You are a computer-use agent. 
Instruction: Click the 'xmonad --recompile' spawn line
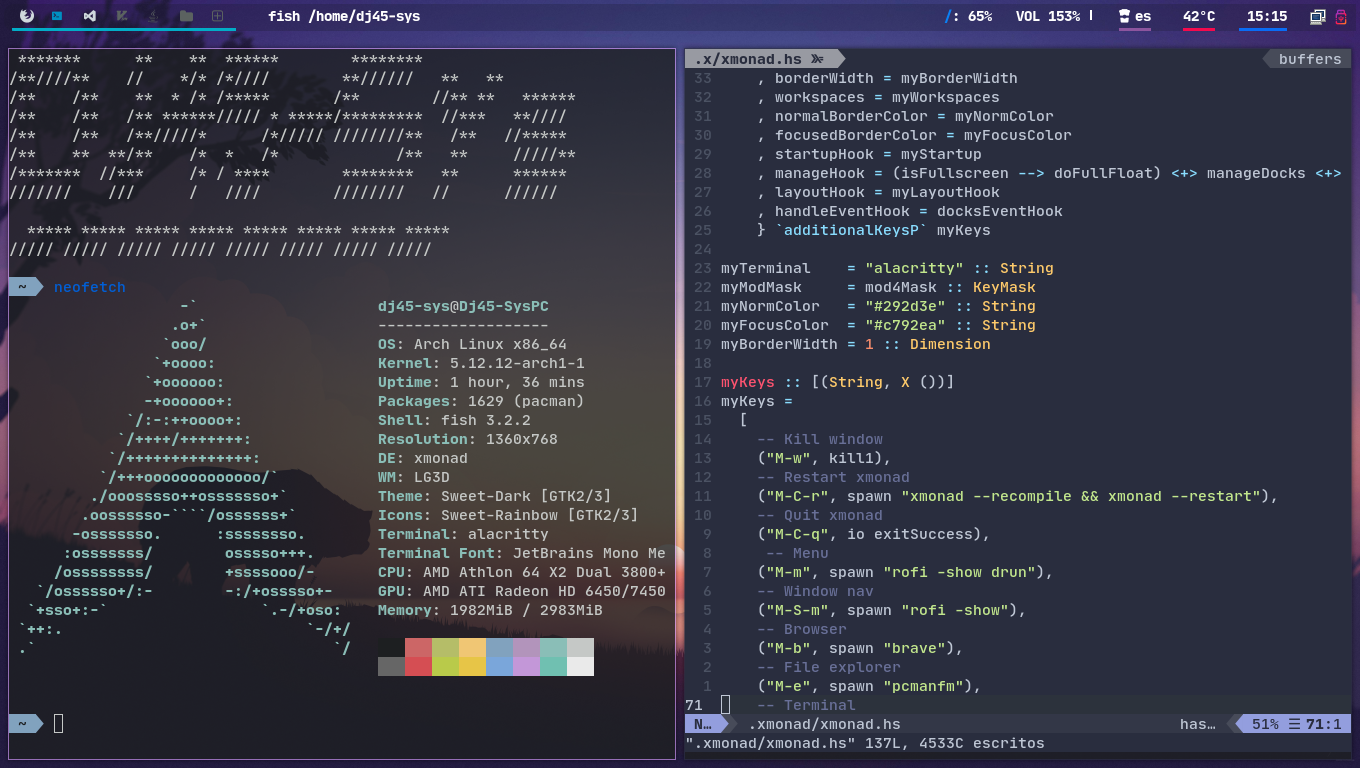(1018, 496)
